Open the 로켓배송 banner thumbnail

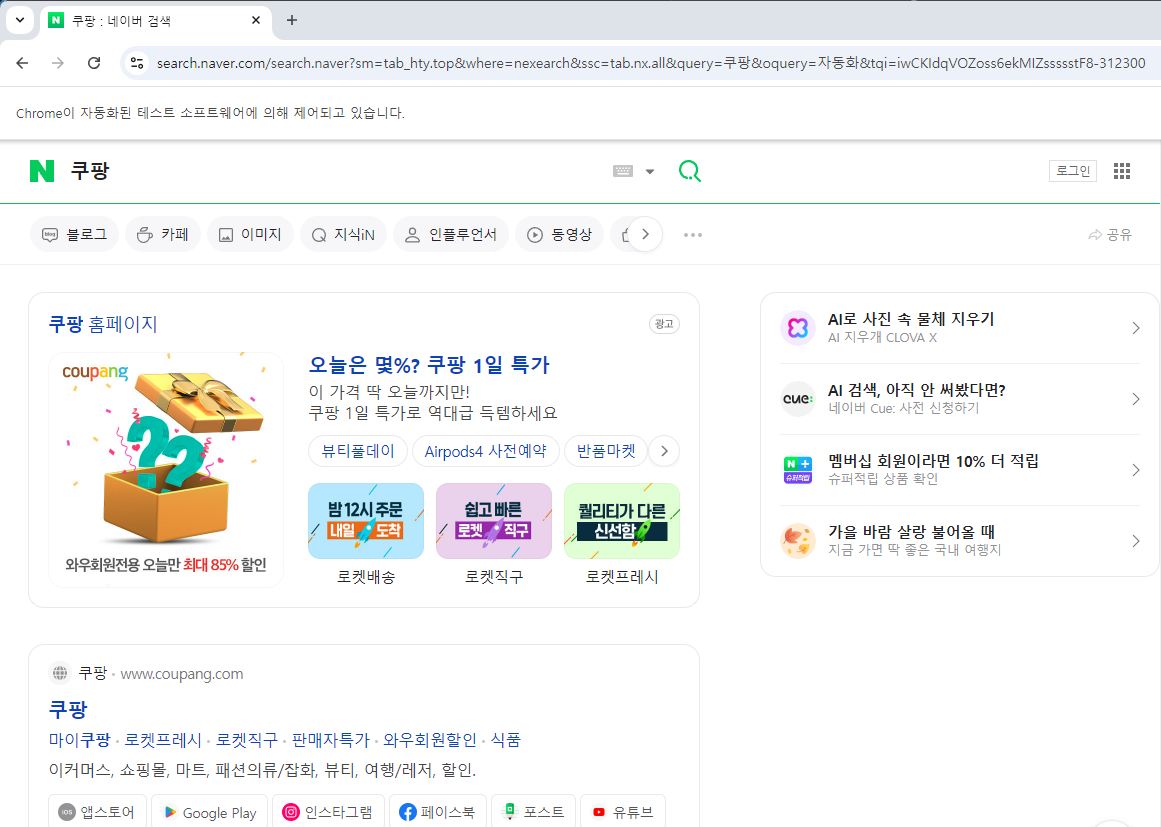click(366, 521)
